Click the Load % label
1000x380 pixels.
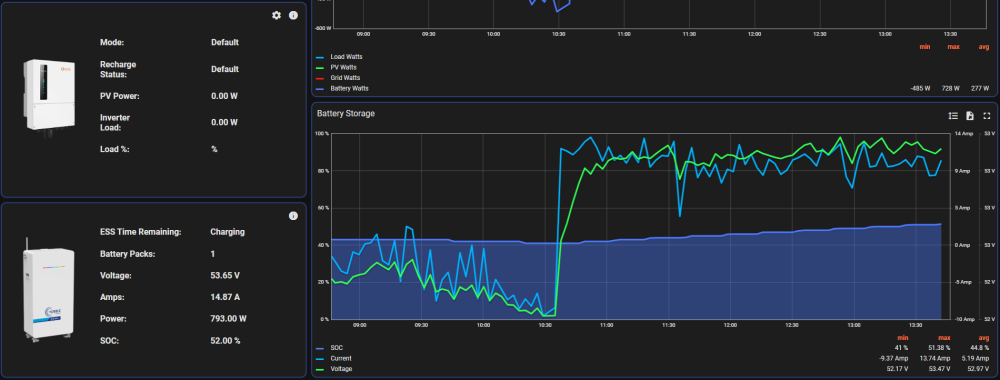click(x=114, y=149)
